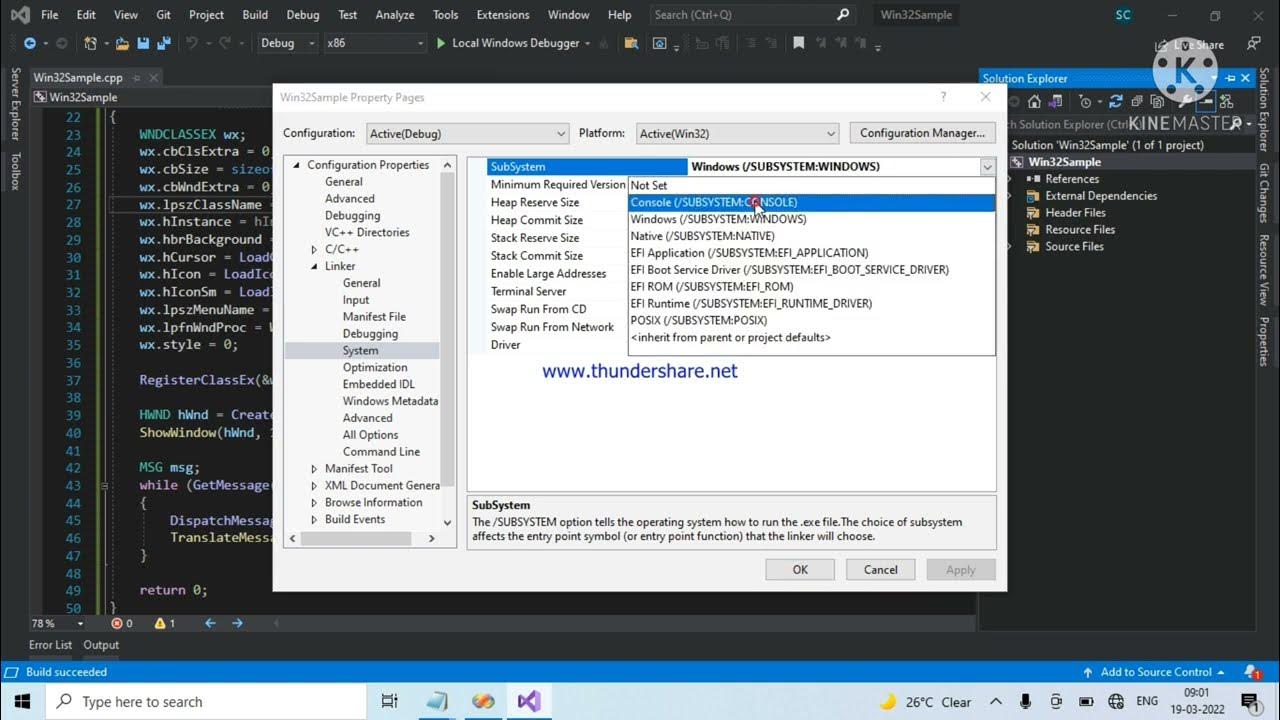
Task: Expand the Build Events tree node
Action: point(314,519)
